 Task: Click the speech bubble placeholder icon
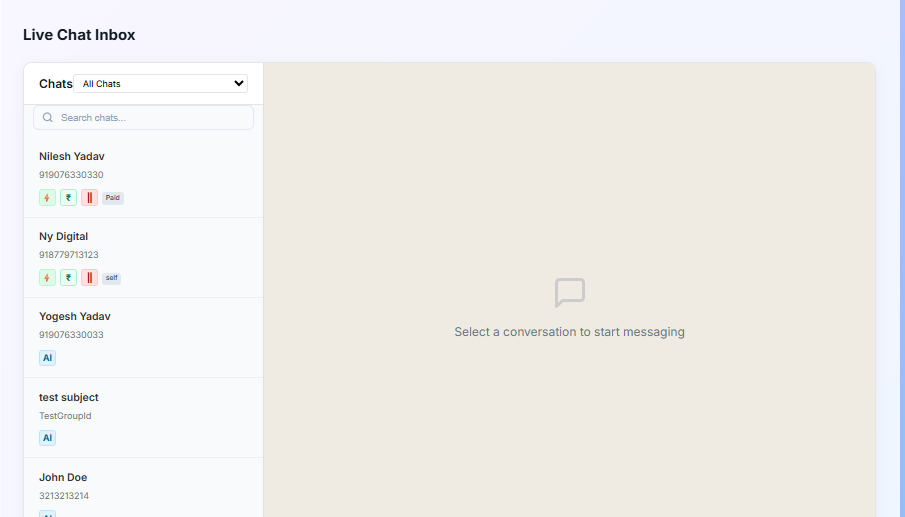[570, 293]
